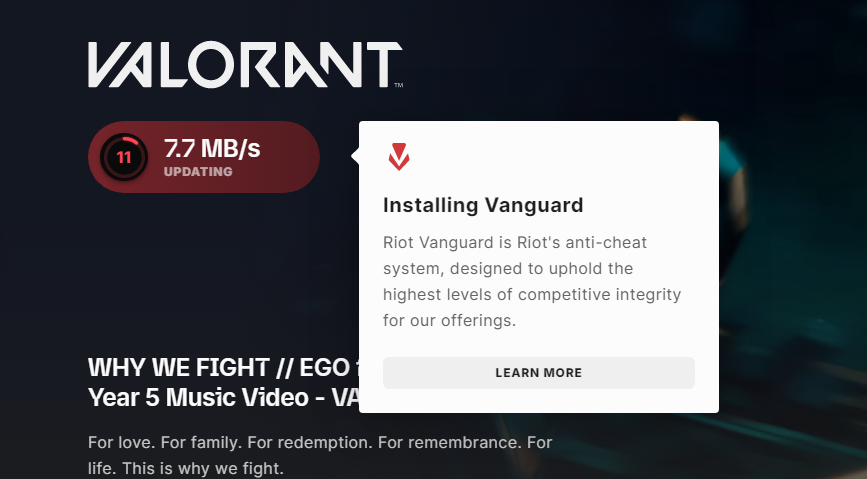Click the popup's pointer arrow tip

(354, 156)
